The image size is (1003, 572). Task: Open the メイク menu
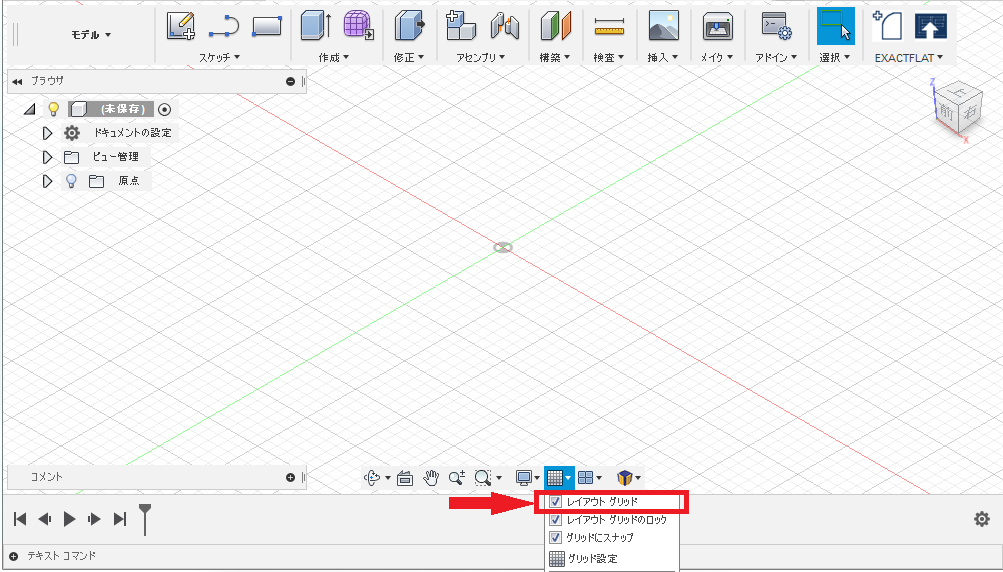pos(716,58)
